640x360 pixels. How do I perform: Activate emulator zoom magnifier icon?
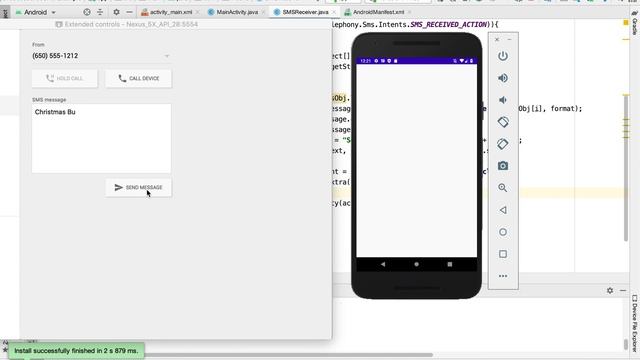click(x=503, y=188)
